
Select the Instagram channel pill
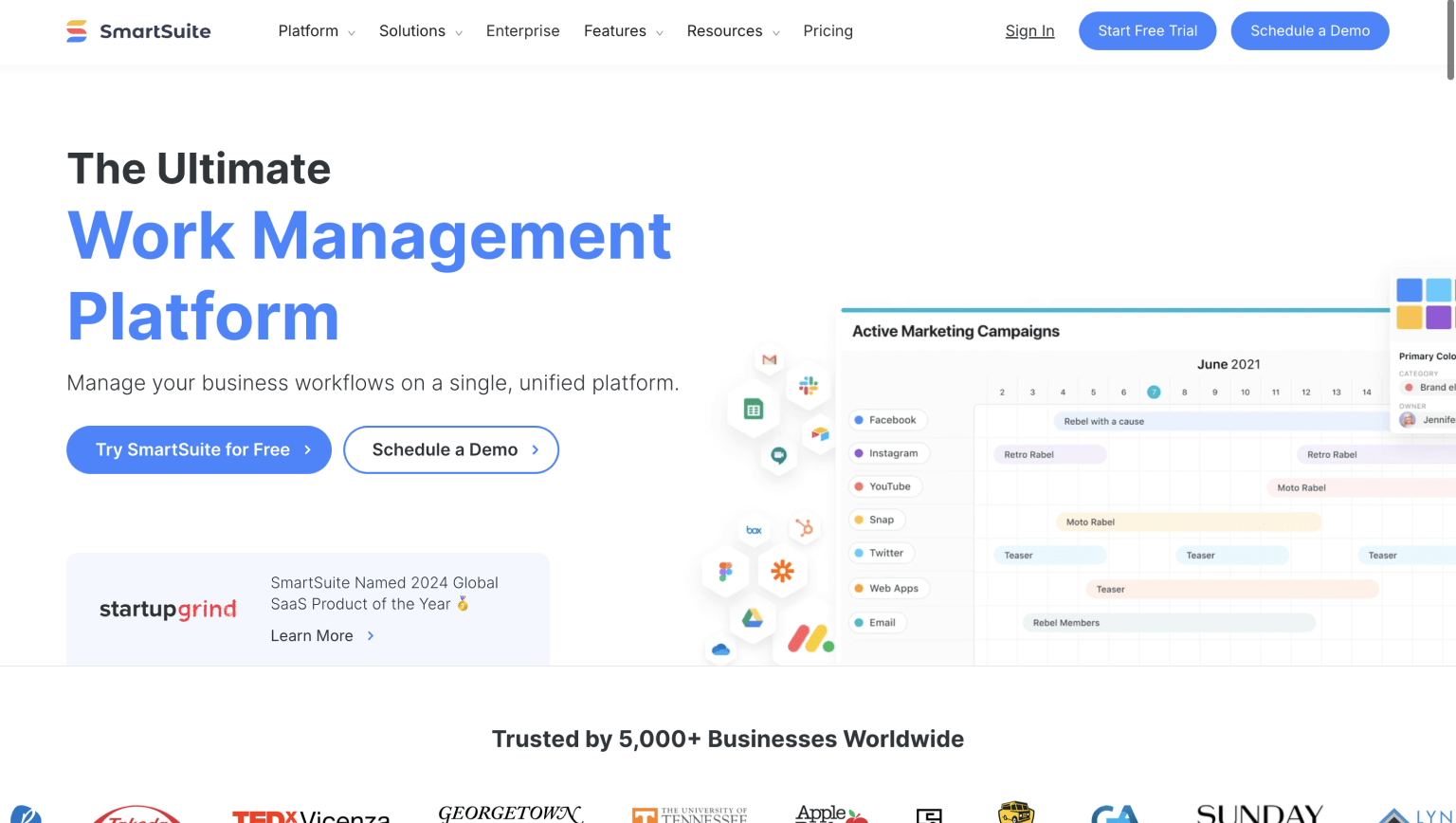[887, 453]
